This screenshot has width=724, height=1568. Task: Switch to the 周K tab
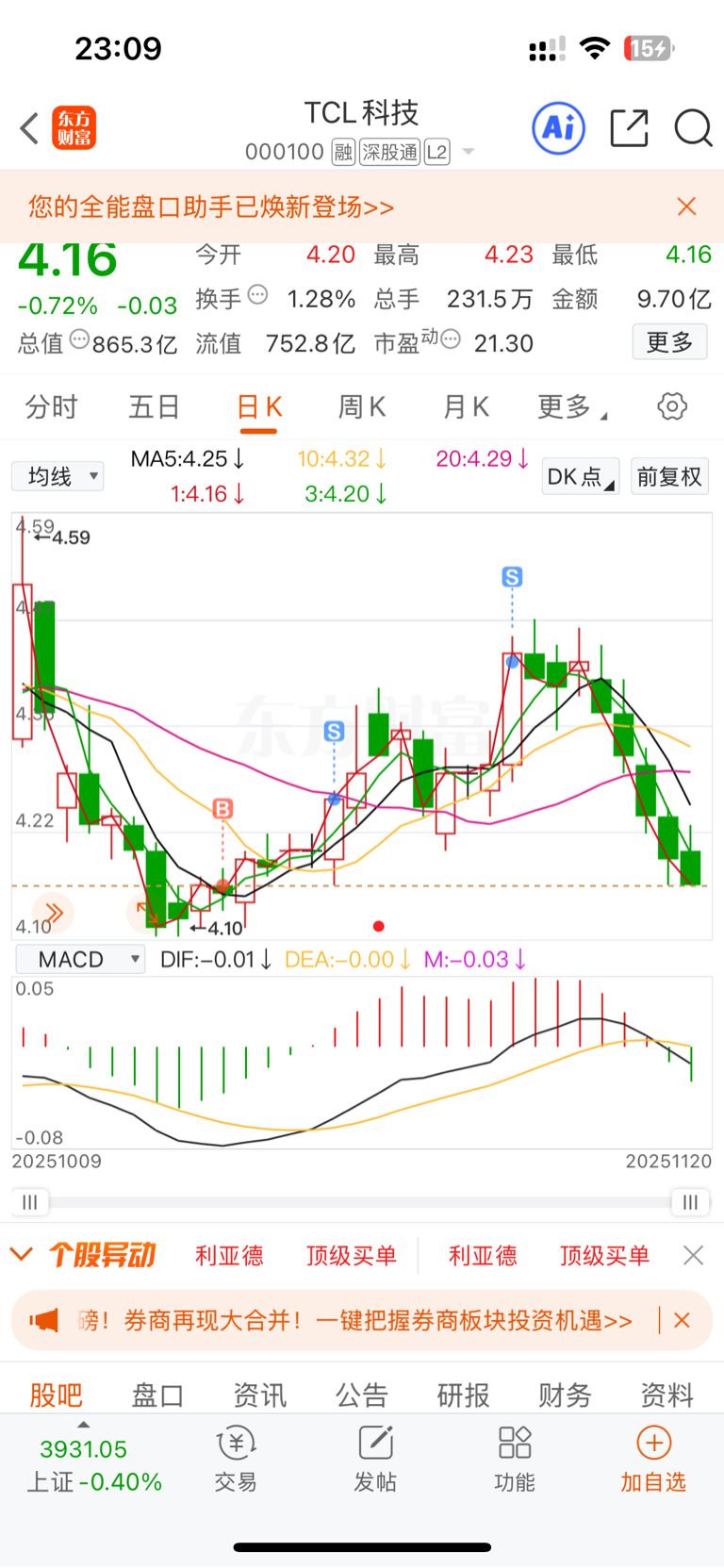pyautogui.click(x=362, y=406)
